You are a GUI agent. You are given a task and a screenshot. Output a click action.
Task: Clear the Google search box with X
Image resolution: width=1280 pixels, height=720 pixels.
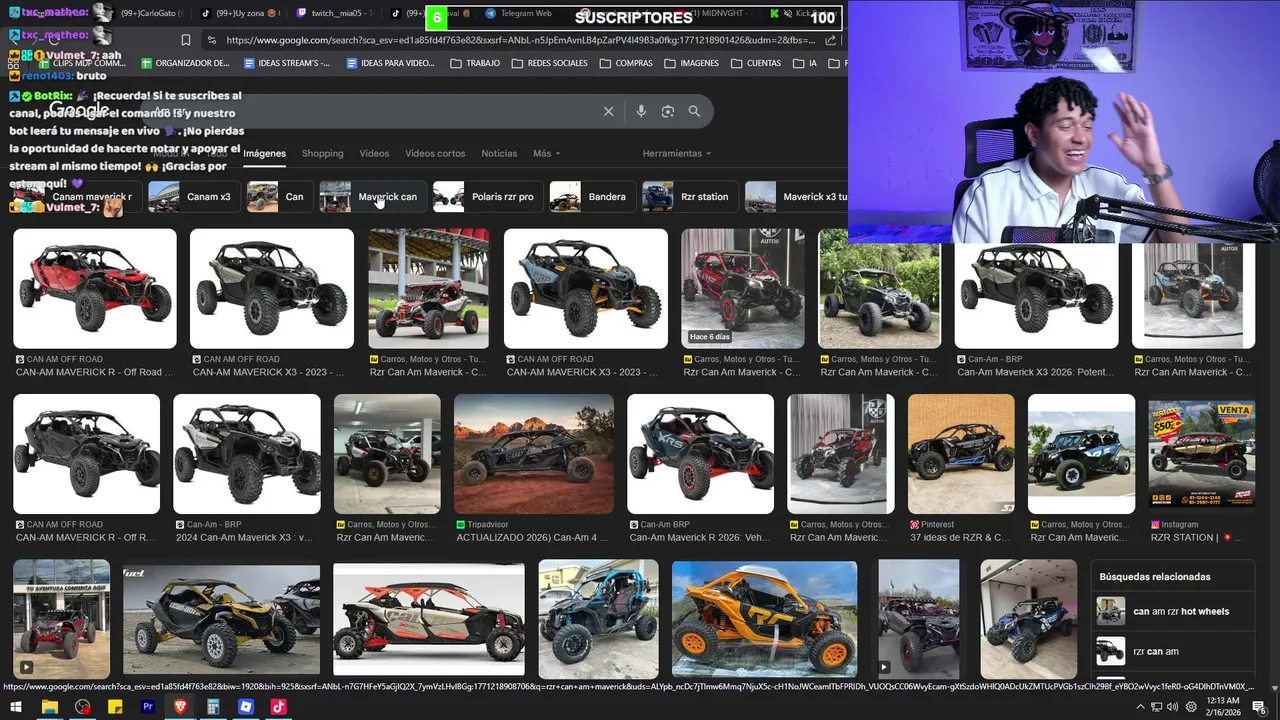pyautogui.click(x=608, y=111)
